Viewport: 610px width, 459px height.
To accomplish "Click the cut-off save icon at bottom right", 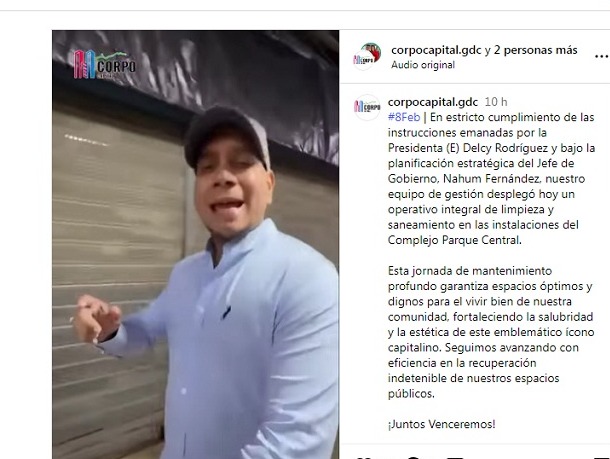I will (x=602, y=457).
